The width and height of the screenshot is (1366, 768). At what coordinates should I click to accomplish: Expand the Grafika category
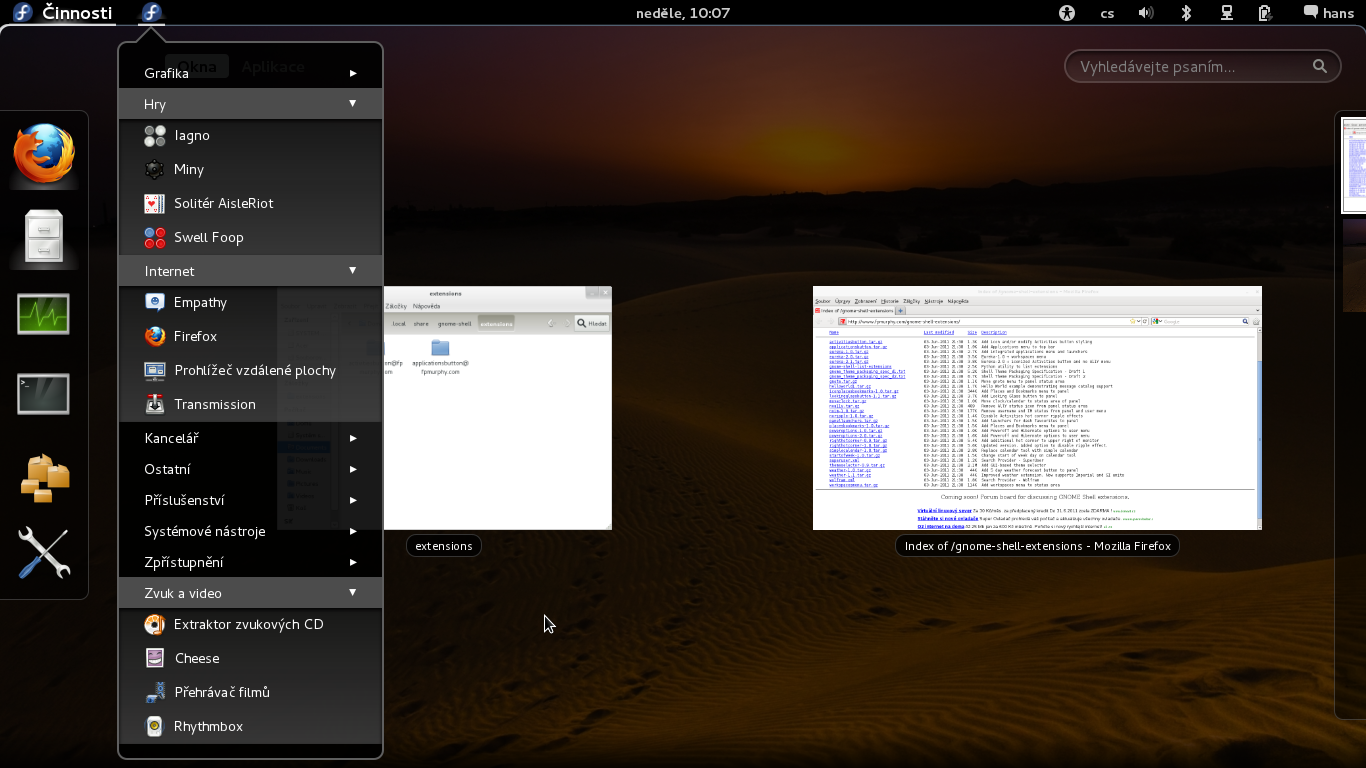click(x=250, y=73)
